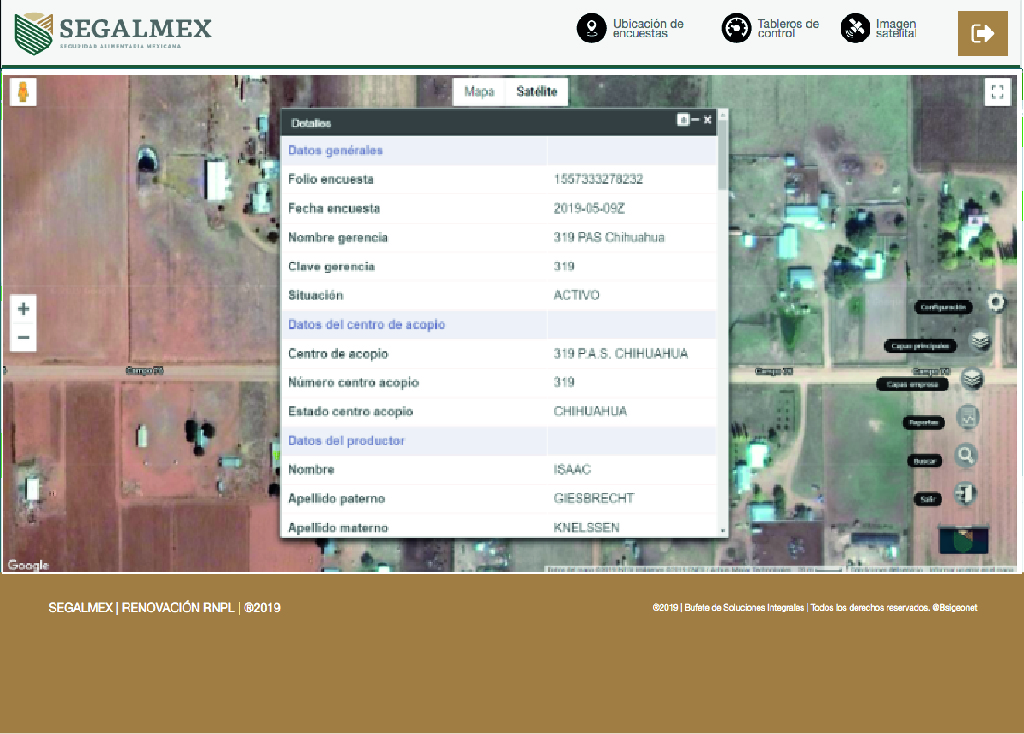Click the Buscar magnifier icon
This screenshot has width=1024, height=734.
(x=966, y=456)
